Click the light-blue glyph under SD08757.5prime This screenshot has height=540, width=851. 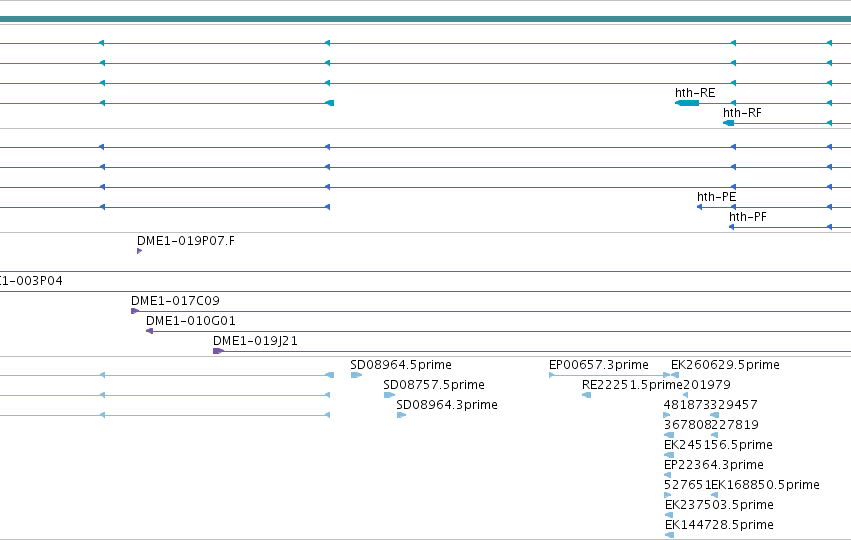tap(389, 395)
